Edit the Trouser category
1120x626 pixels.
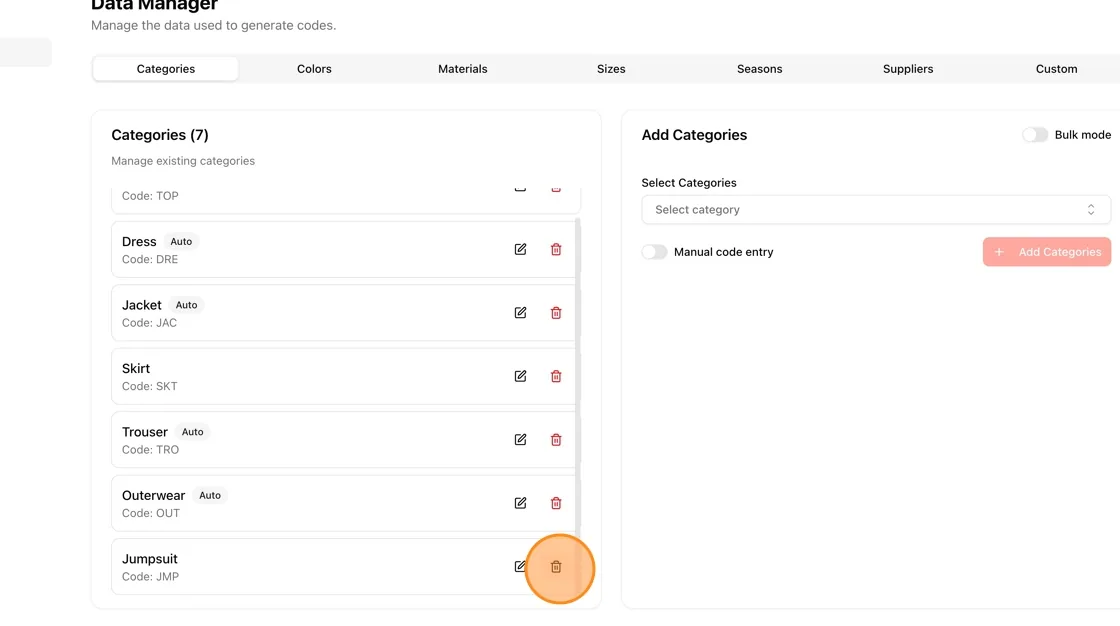pos(520,439)
